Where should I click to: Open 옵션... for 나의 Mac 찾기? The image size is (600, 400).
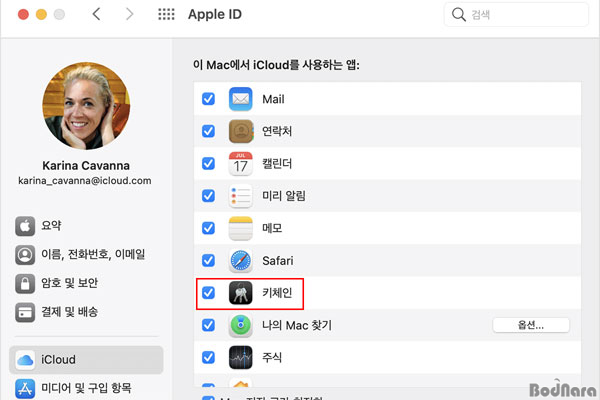531,325
